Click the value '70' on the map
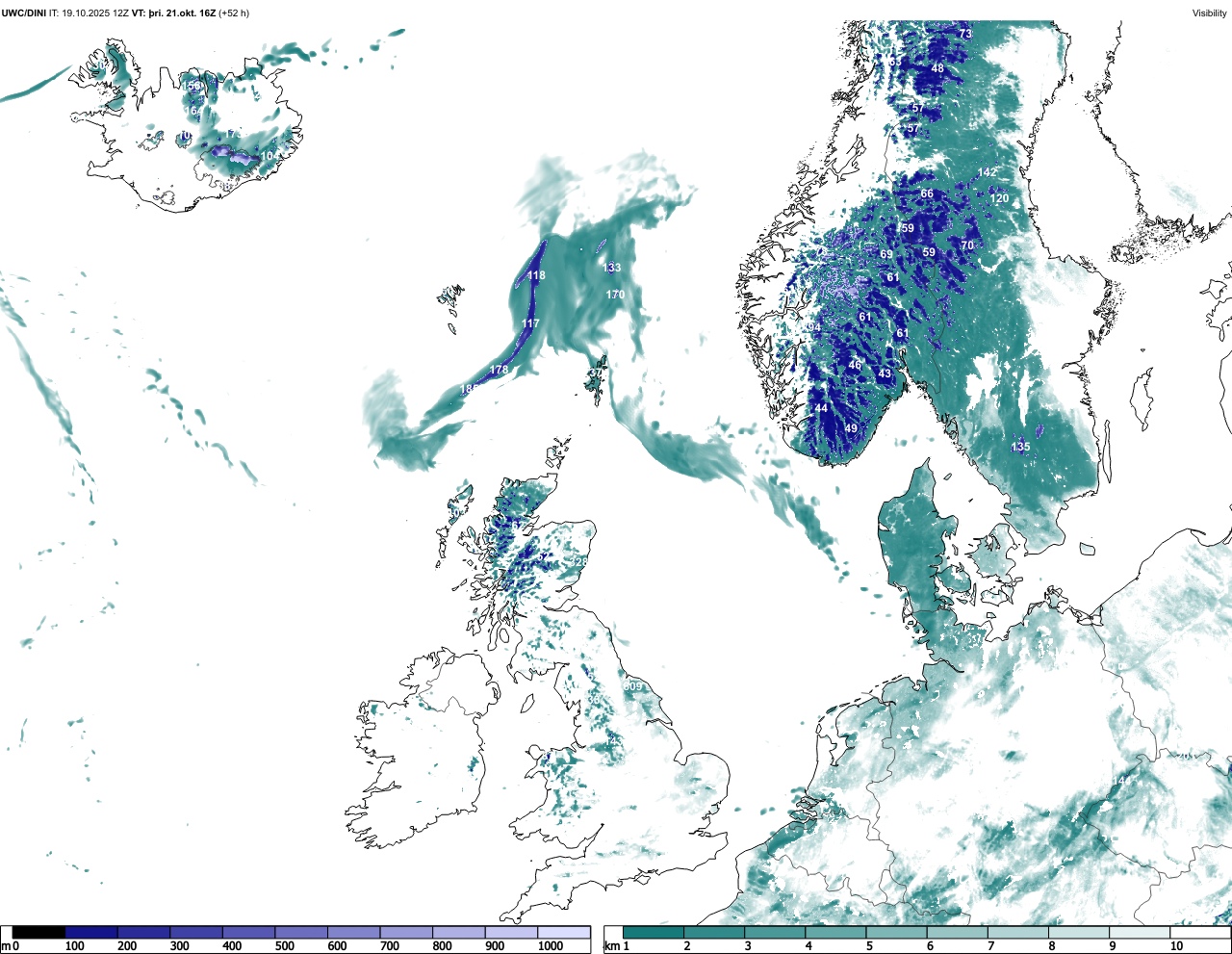1232x954 pixels. pyautogui.click(x=967, y=245)
